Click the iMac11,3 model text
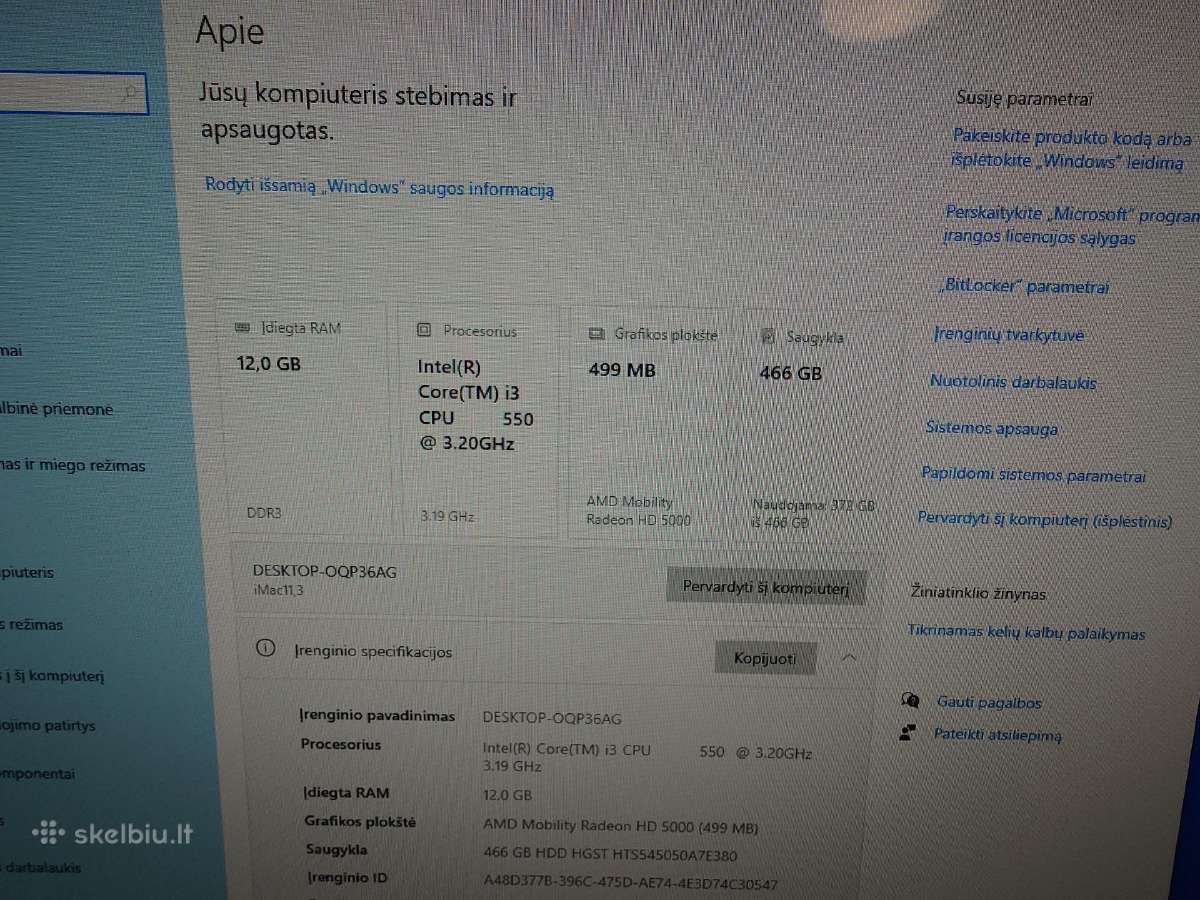Screen dimensions: 1200x900 278,590
